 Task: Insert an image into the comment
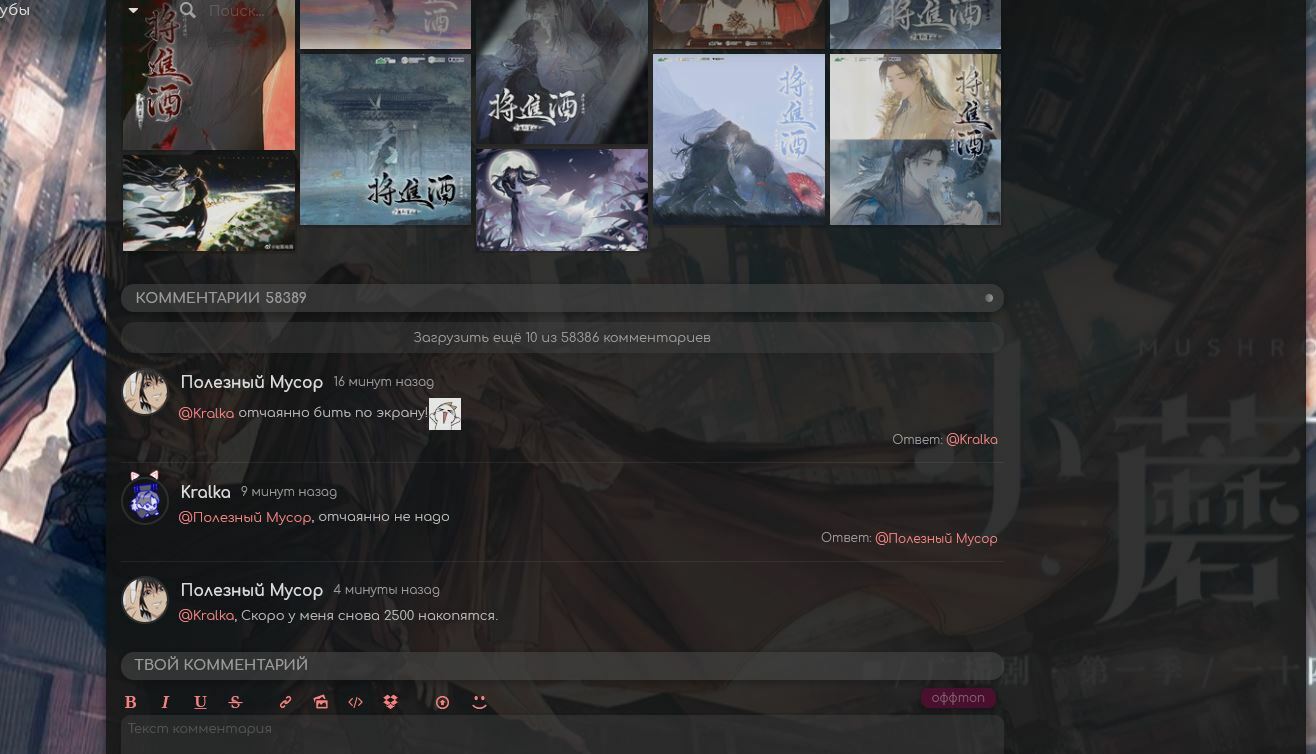point(320,702)
